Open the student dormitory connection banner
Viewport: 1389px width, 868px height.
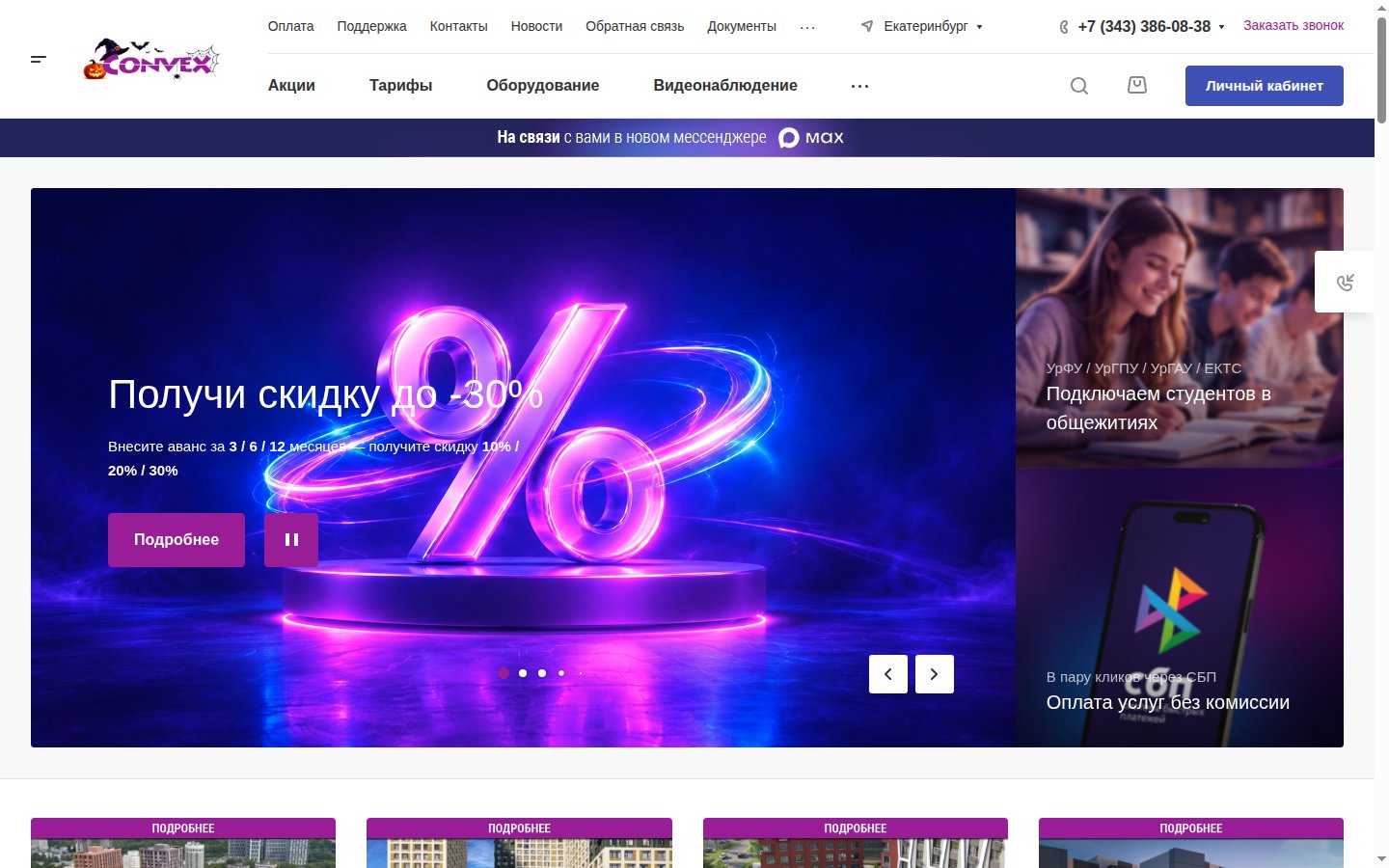click(1180, 328)
